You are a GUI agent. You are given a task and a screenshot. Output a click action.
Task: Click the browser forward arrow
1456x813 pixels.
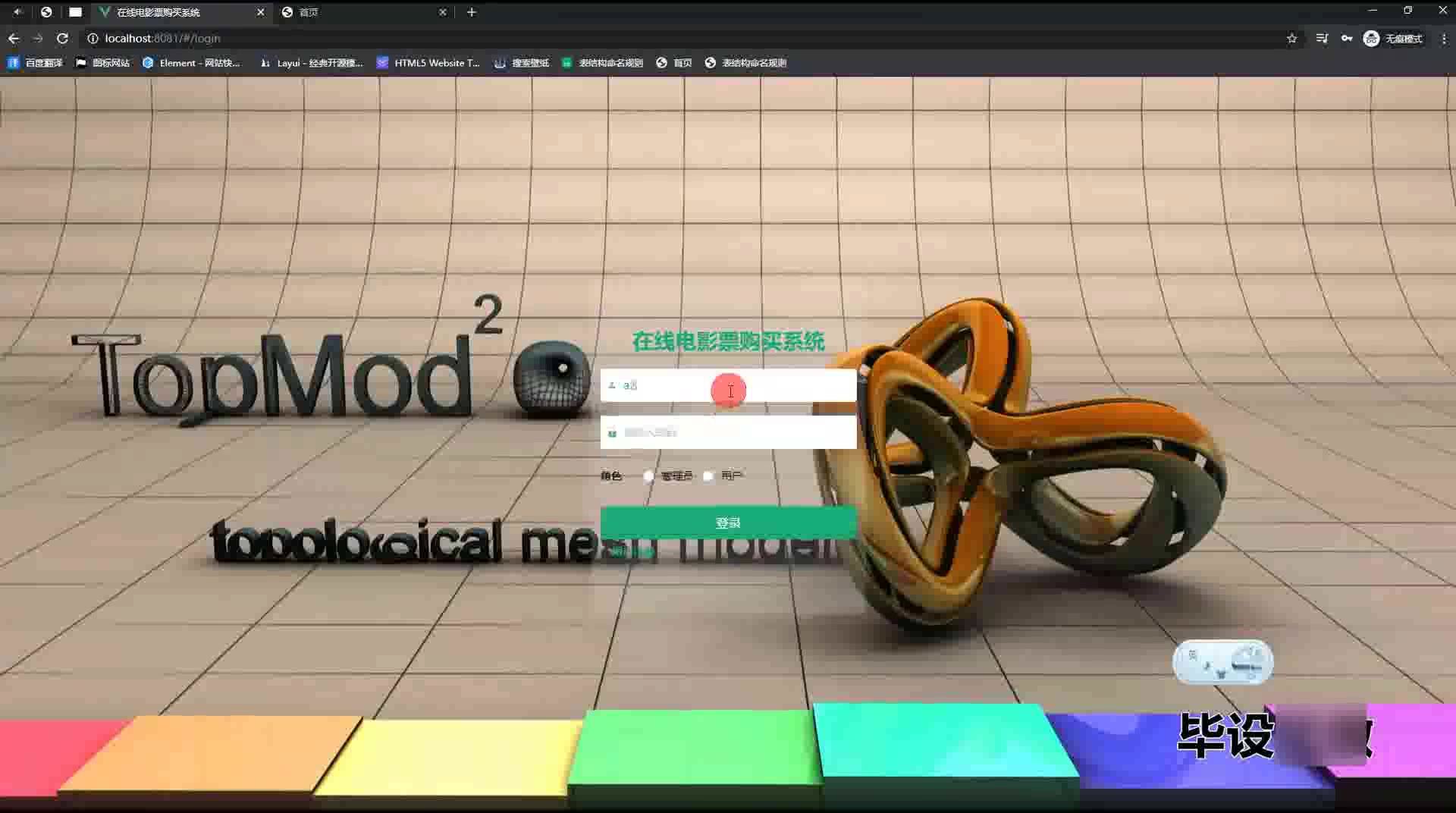click(38, 38)
